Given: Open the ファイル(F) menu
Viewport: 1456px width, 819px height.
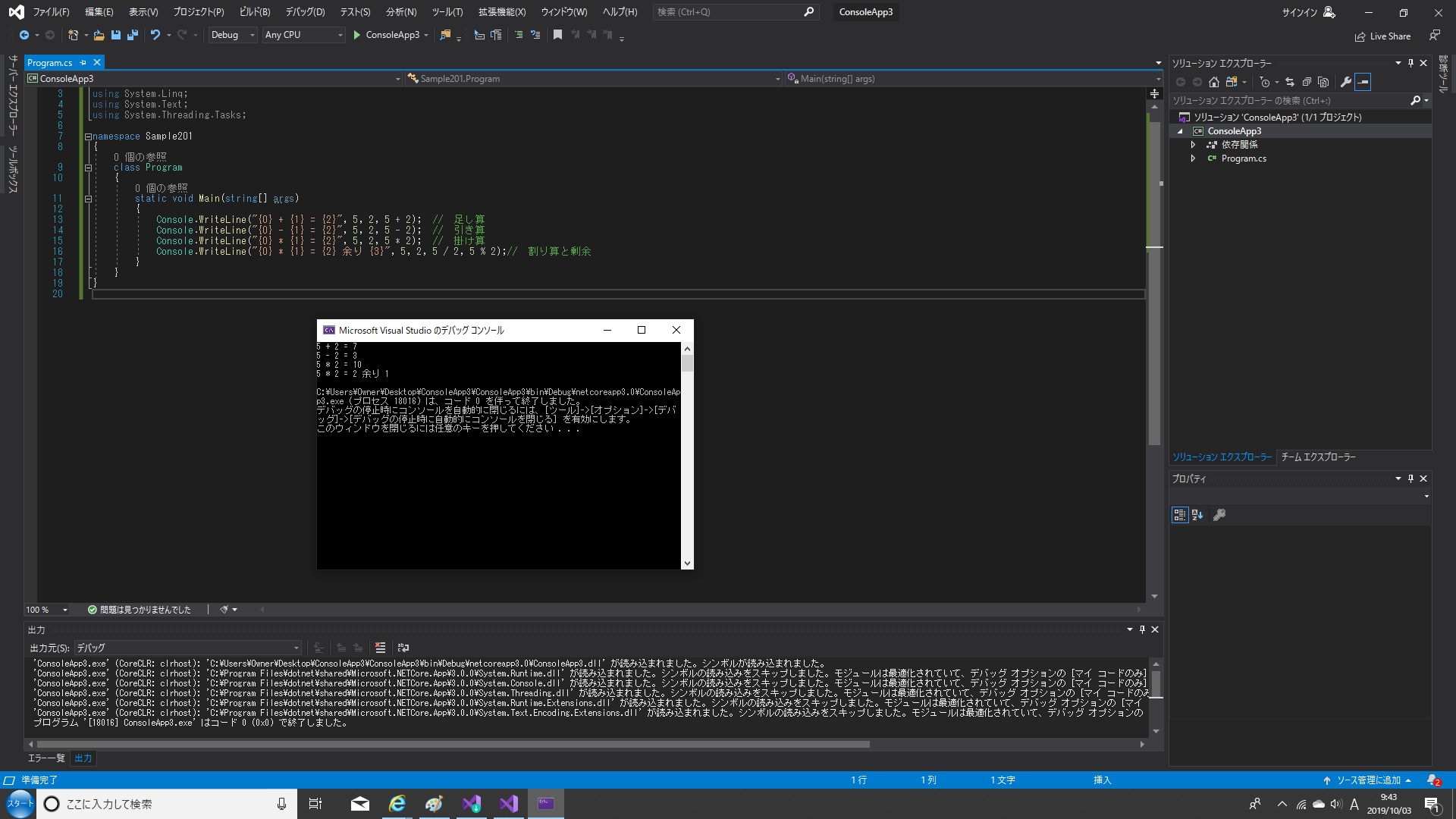Looking at the screenshot, I should [x=51, y=12].
